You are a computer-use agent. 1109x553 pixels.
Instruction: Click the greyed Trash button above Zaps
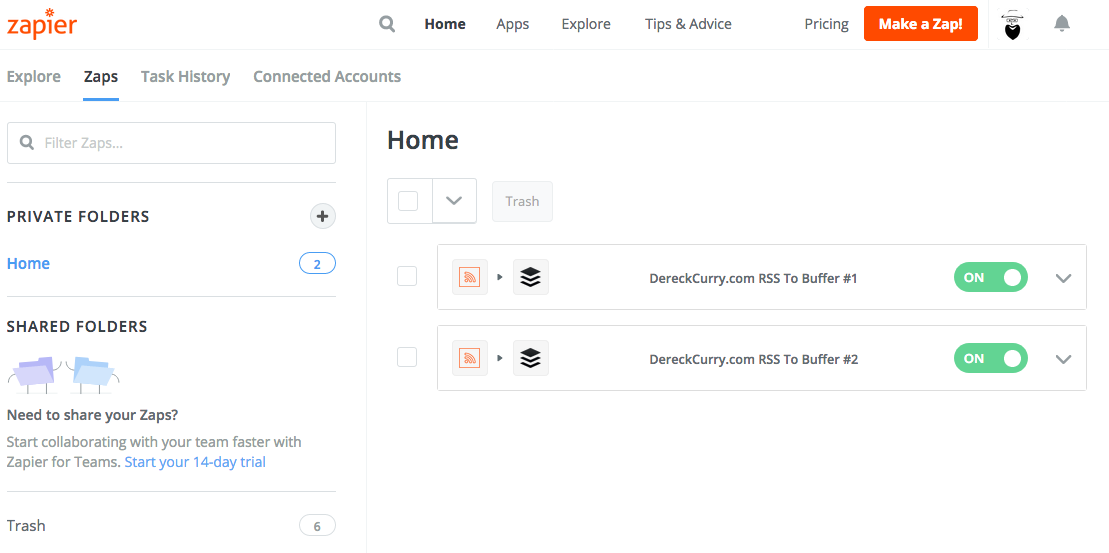click(523, 202)
